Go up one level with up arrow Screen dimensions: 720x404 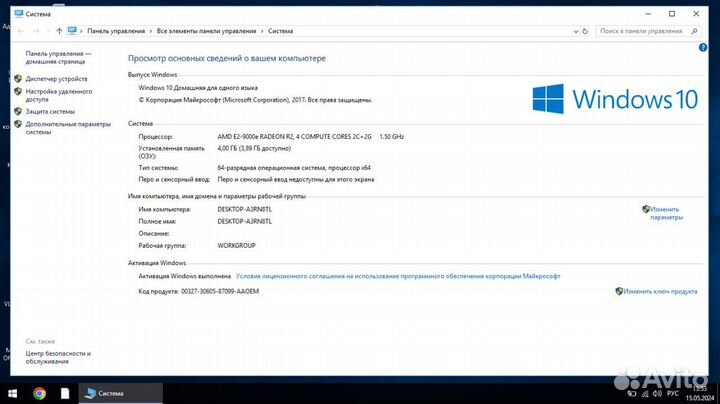59,31
